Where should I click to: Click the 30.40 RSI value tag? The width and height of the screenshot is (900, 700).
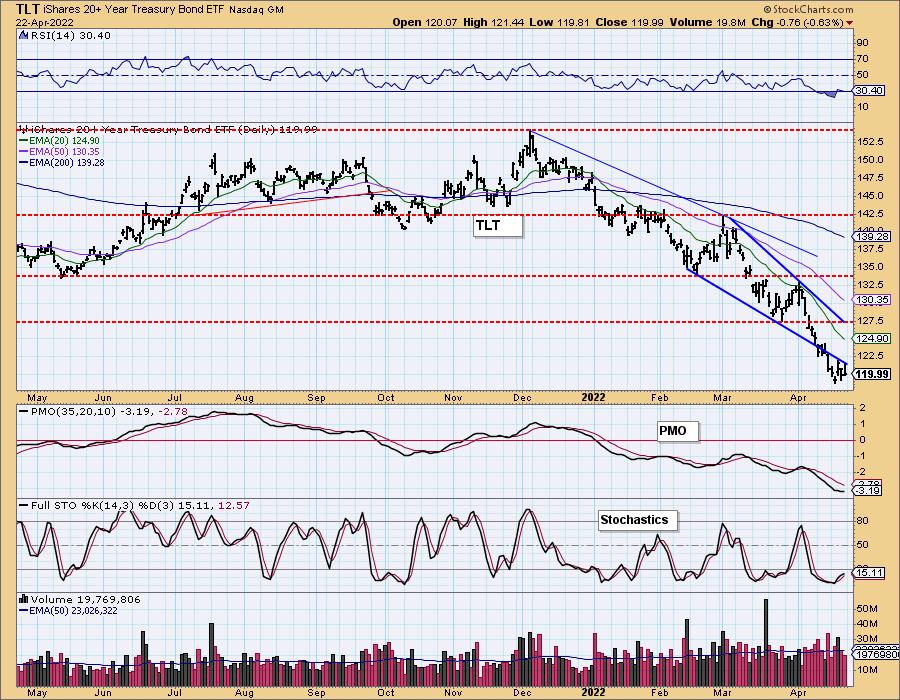[x=869, y=91]
